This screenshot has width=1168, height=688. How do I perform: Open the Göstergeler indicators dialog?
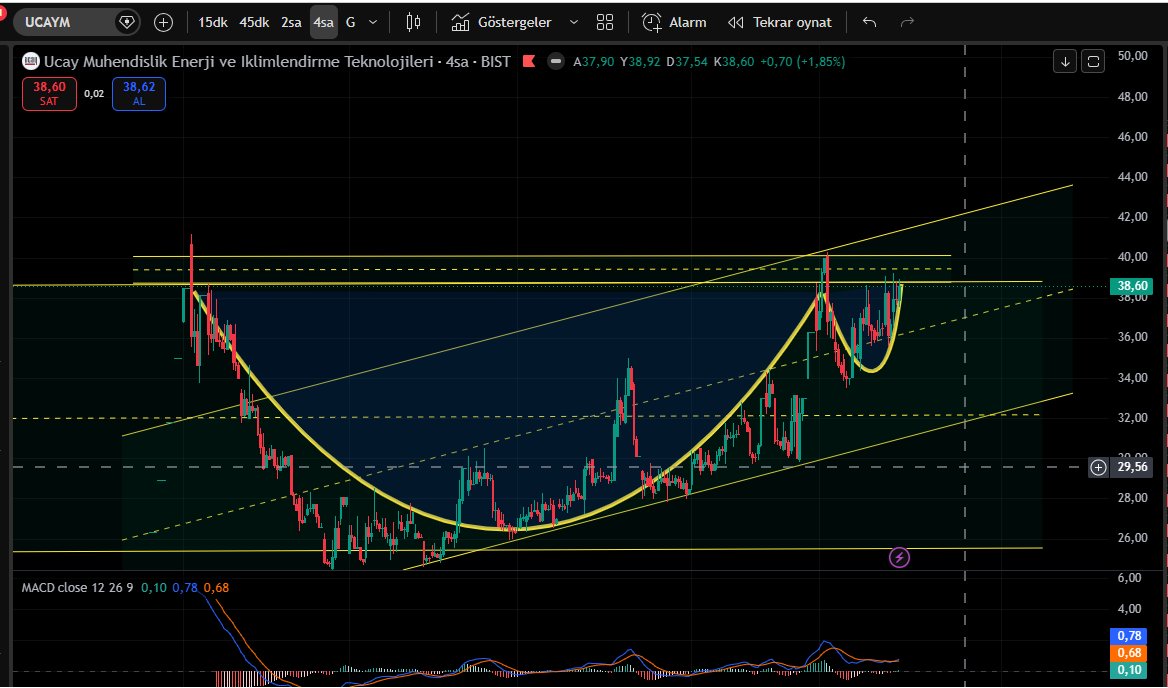[x=502, y=22]
